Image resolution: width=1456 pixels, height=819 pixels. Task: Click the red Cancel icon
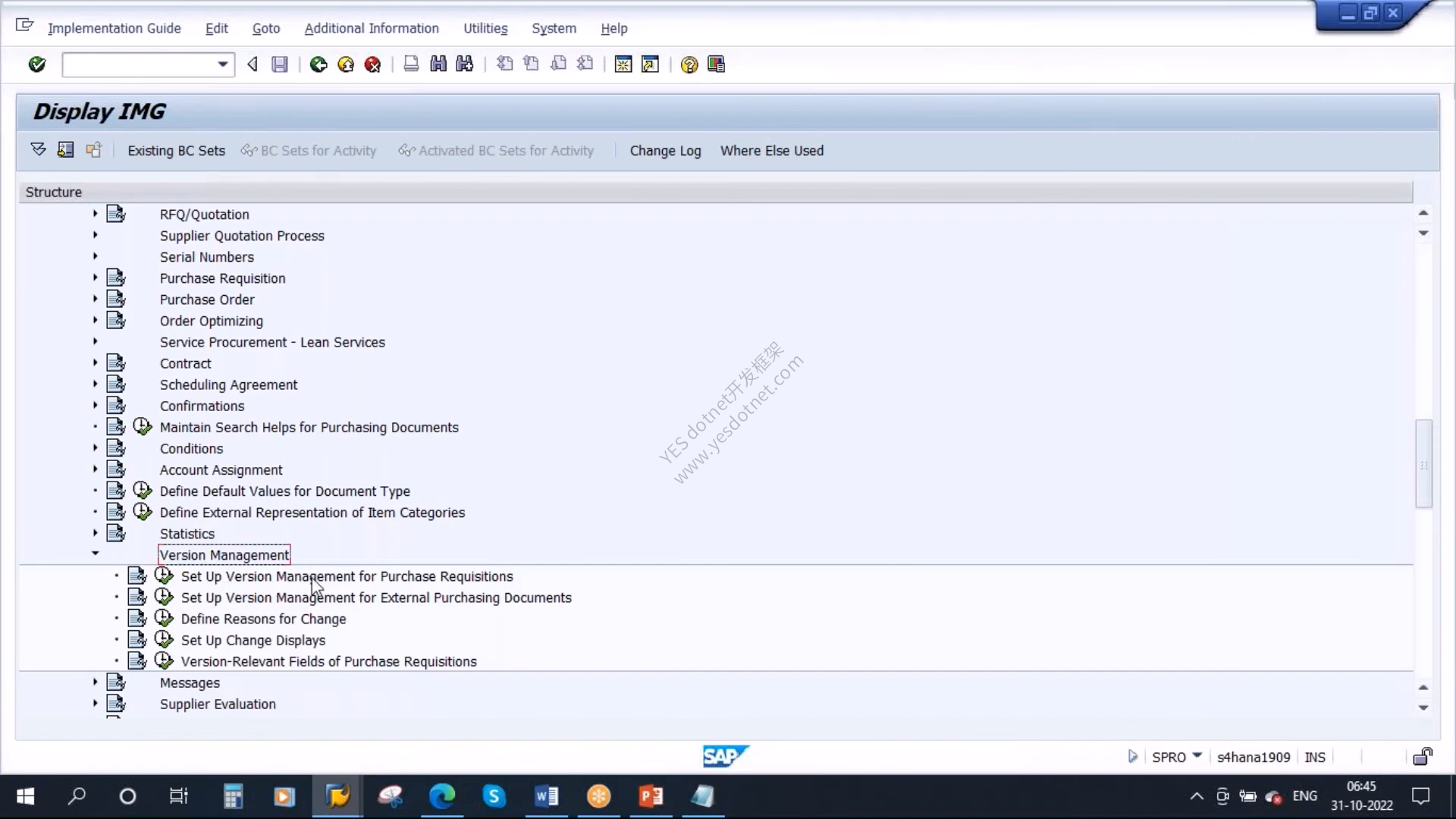tap(372, 64)
